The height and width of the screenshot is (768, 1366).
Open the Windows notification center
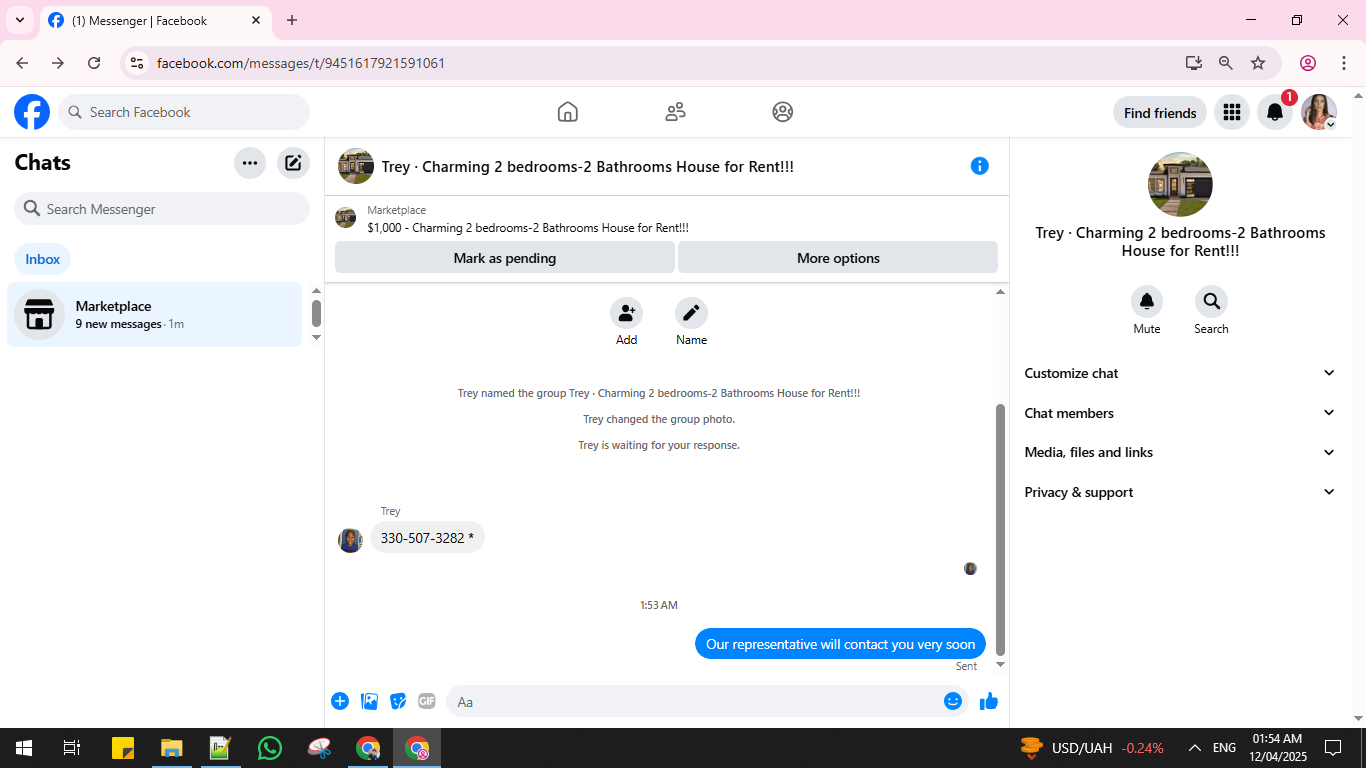(1333, 748)
